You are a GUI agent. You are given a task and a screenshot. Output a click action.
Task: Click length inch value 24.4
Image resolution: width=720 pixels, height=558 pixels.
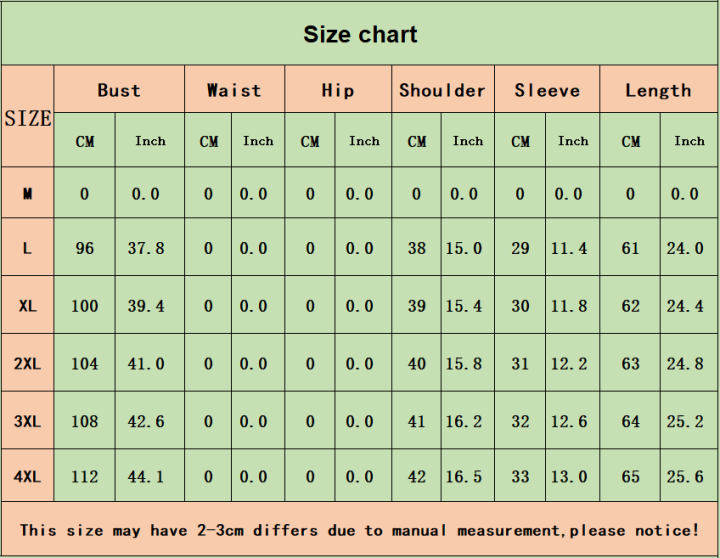[685, 306]
